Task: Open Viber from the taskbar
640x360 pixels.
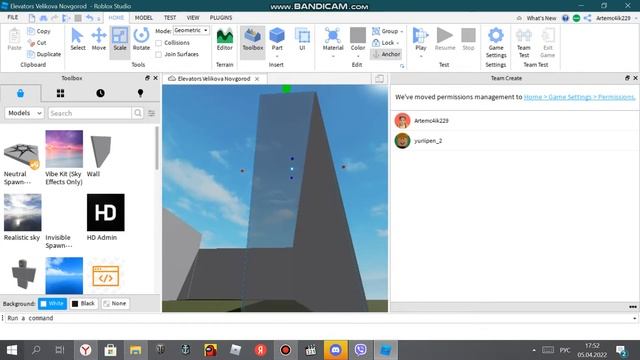Action: click(360, 350)
